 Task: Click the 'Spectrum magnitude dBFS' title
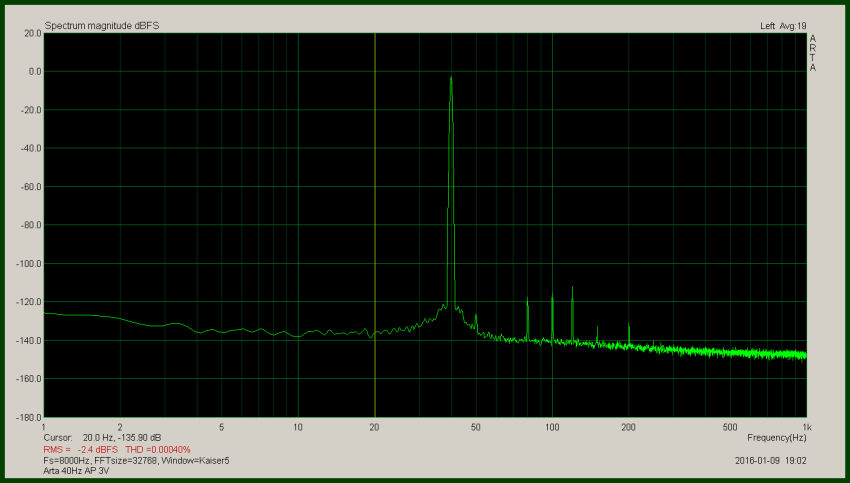click(x=102, y=25)
